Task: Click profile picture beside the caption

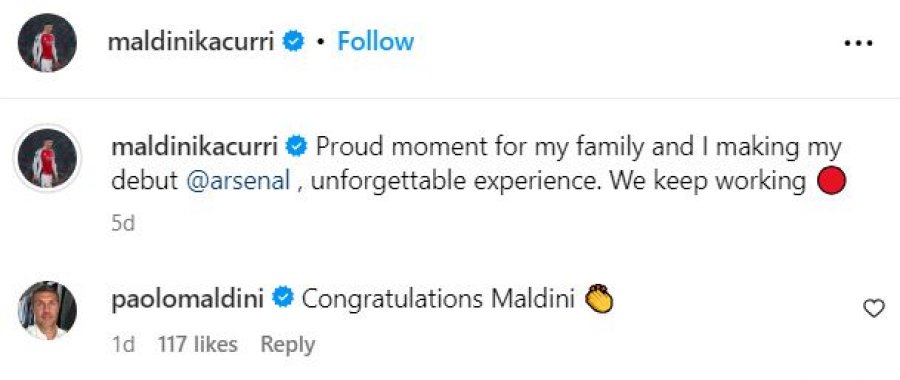Action: point(47,158)
